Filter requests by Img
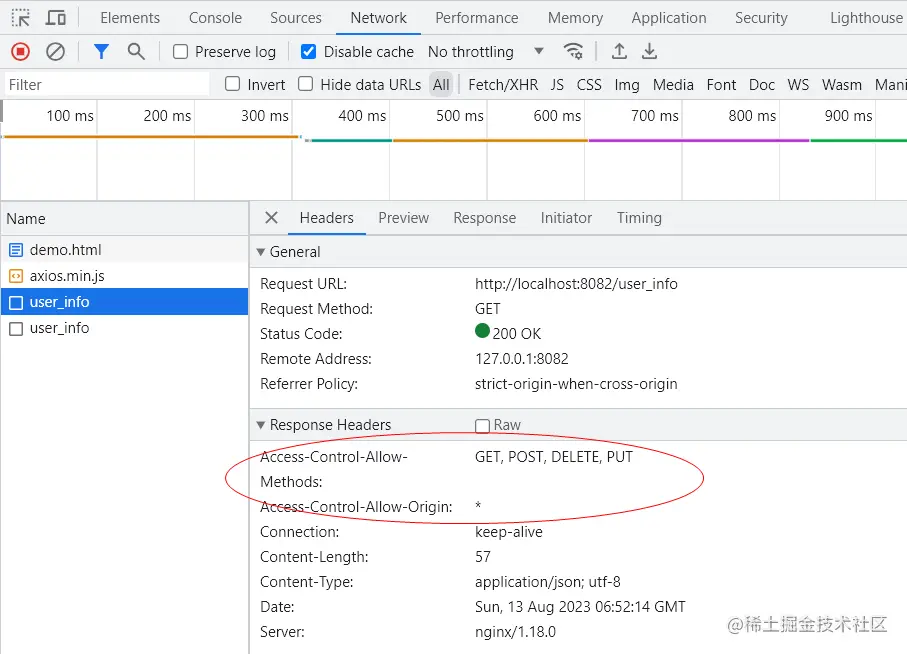 [x=627, y=85]
